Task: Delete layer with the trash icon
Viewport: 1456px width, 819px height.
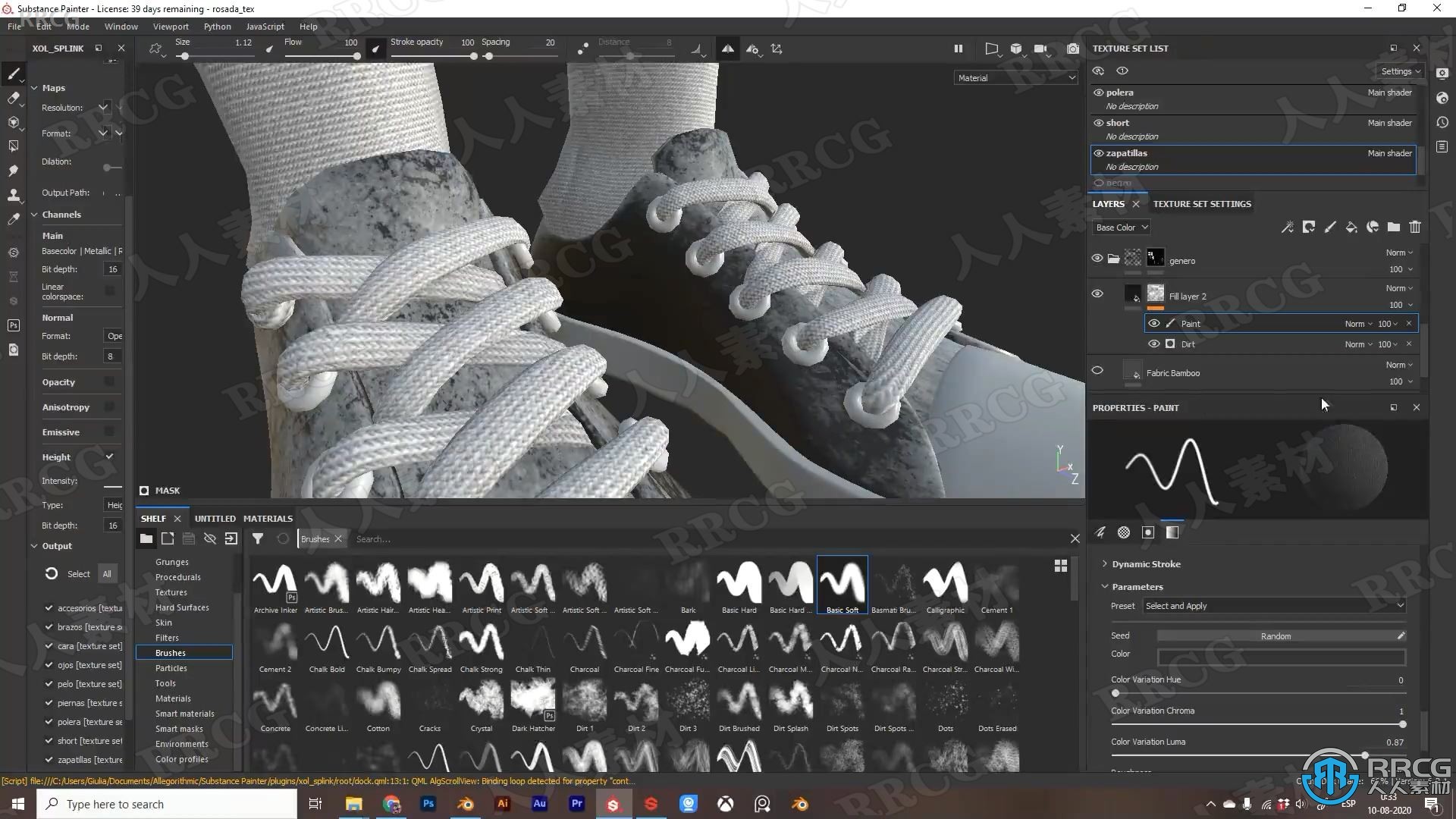Action: click(x=1414, y=227)
